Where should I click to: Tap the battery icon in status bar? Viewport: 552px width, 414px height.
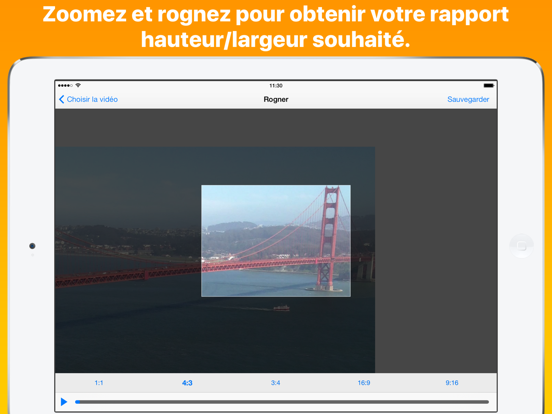pyautogui.click(x=489, y=86)
